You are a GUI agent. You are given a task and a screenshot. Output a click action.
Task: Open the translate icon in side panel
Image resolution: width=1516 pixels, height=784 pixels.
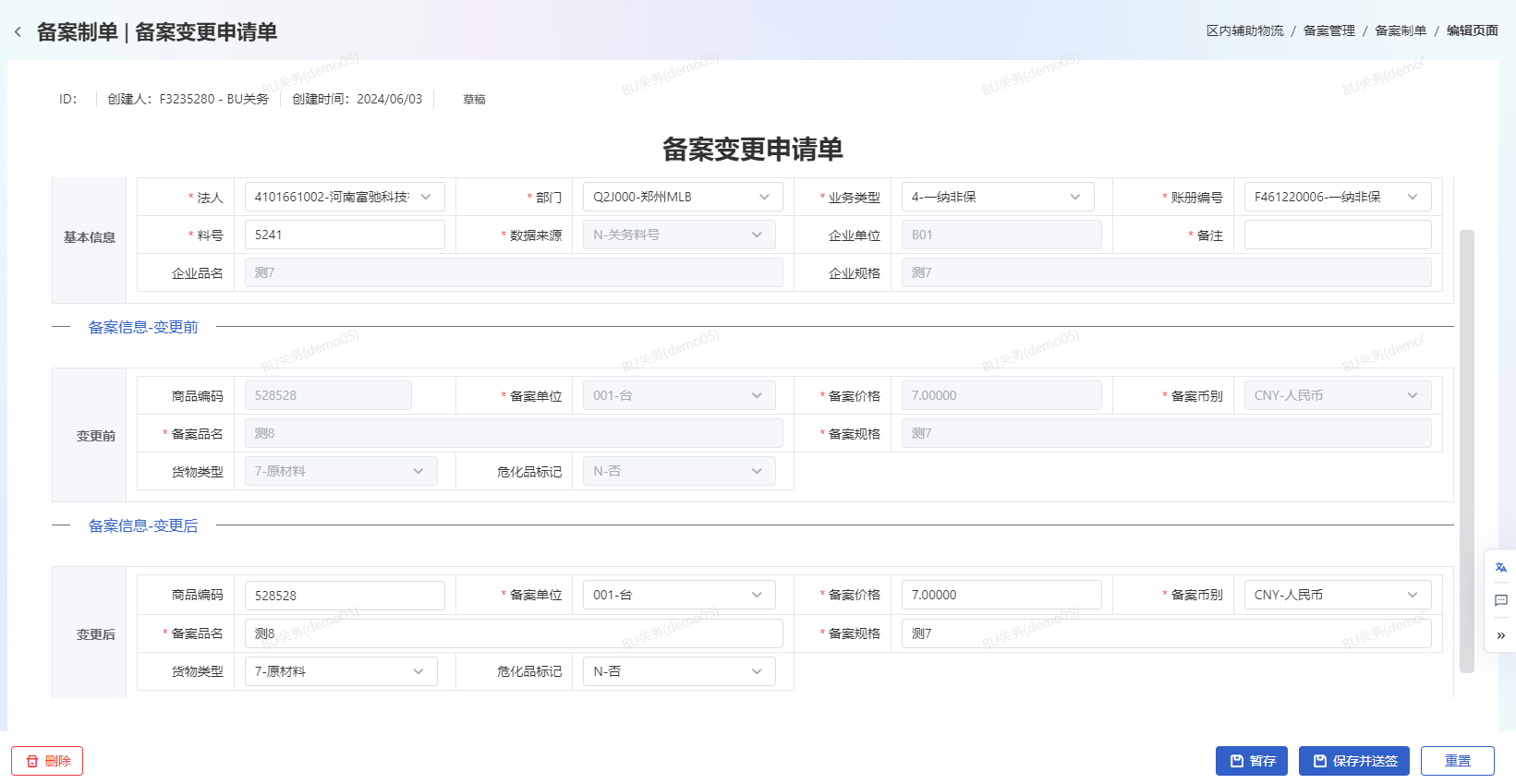[x=1500, y=567]
